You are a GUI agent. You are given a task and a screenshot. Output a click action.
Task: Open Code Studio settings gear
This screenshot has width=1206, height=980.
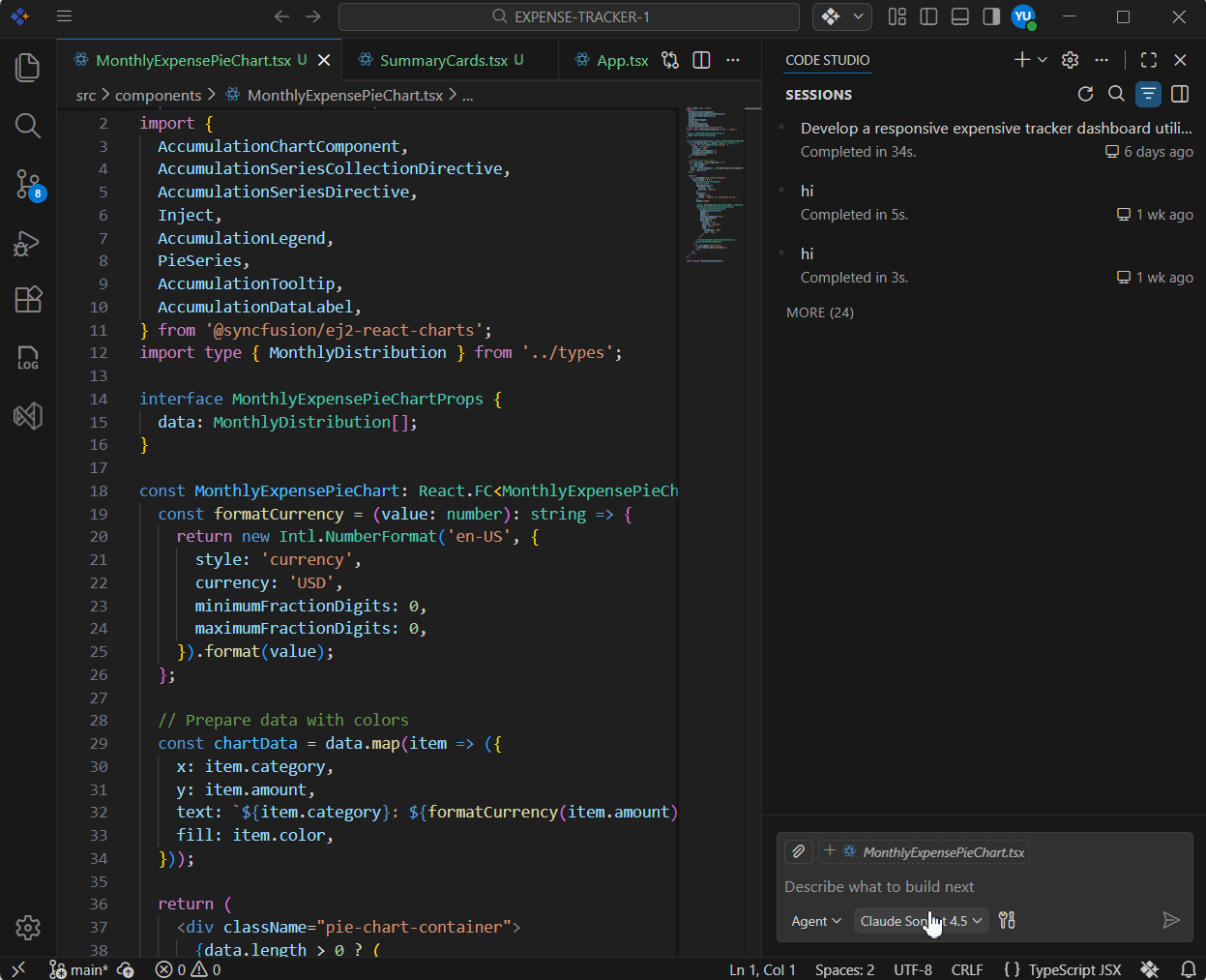(x=1070, y=60)
